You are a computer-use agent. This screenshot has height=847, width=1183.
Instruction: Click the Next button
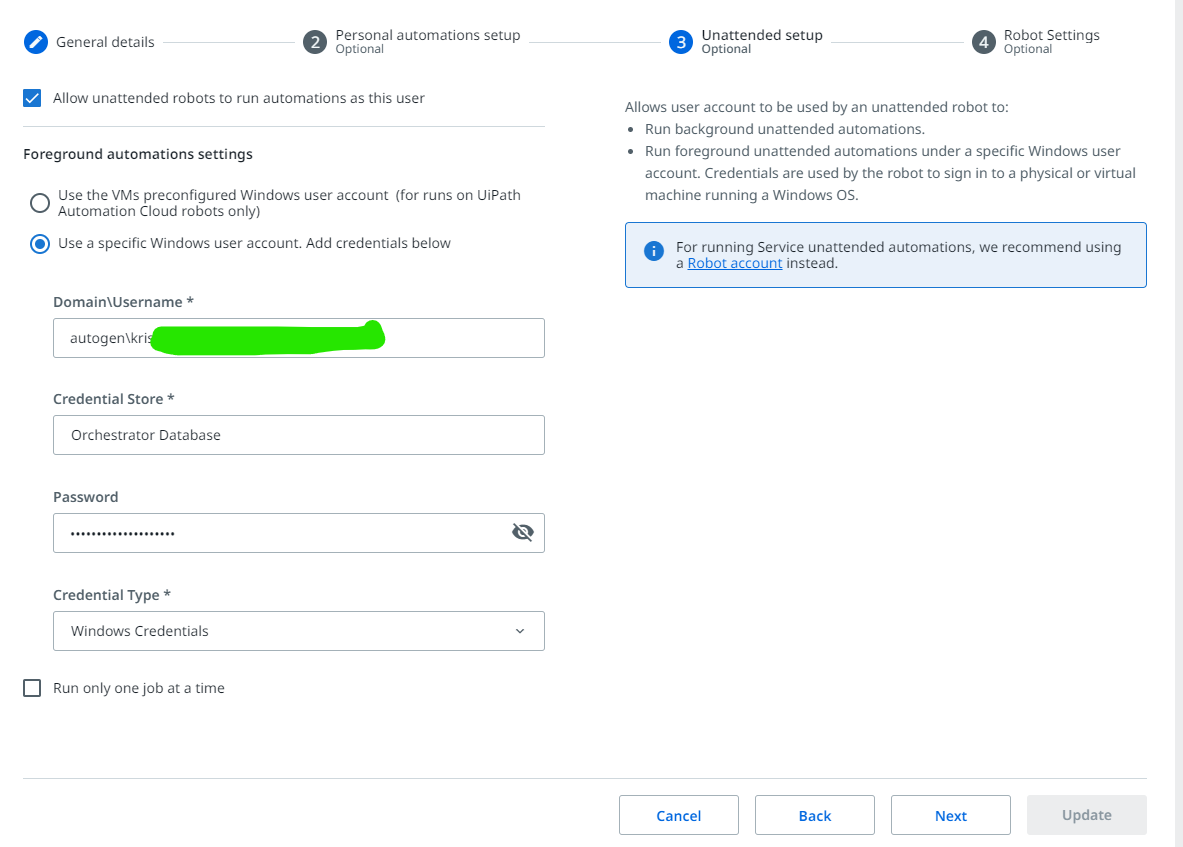950,815
